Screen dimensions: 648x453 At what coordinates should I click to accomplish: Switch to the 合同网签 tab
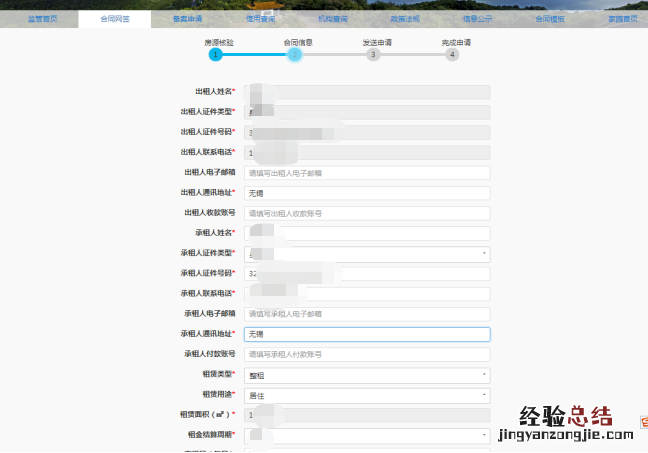[116, 19]
